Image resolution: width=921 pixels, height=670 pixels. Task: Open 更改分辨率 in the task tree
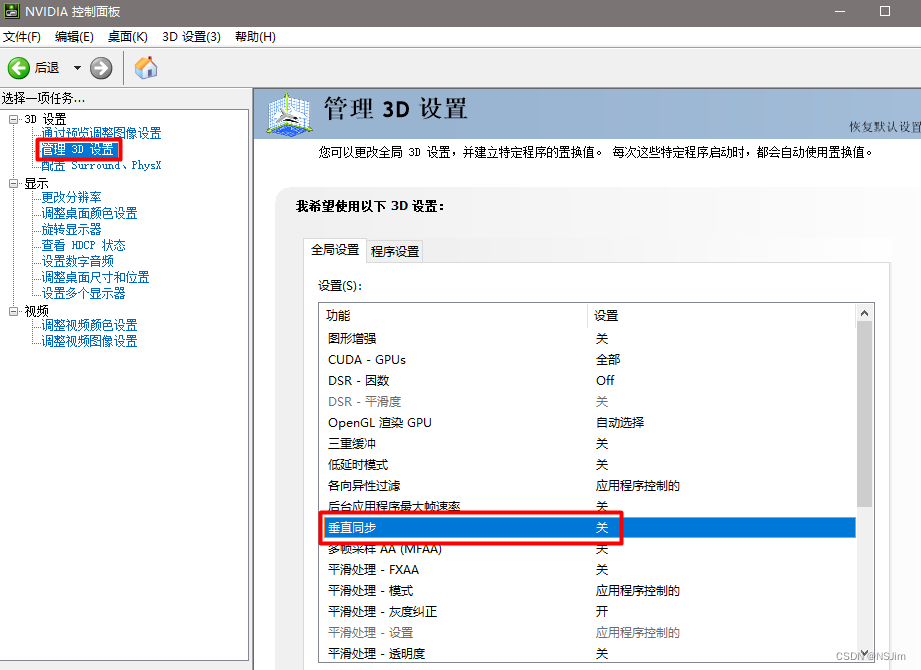(x=71, y=197)
